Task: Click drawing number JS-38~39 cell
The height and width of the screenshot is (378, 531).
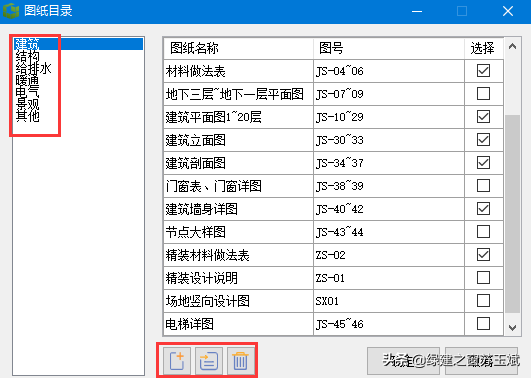Action: click(x=389, y=186)
